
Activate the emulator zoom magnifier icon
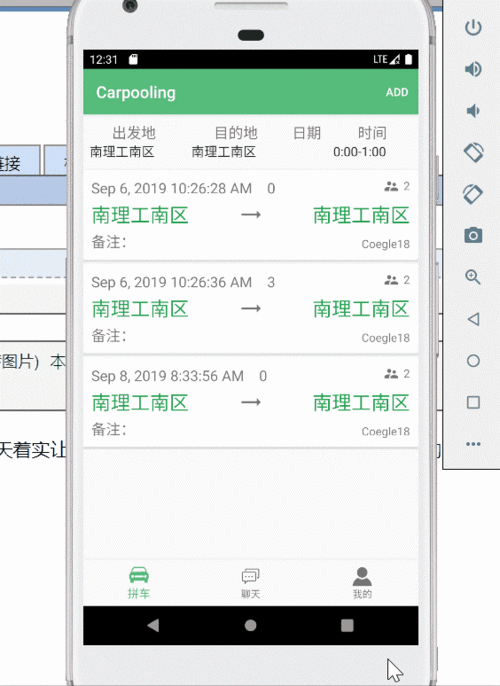pos(473,277)
